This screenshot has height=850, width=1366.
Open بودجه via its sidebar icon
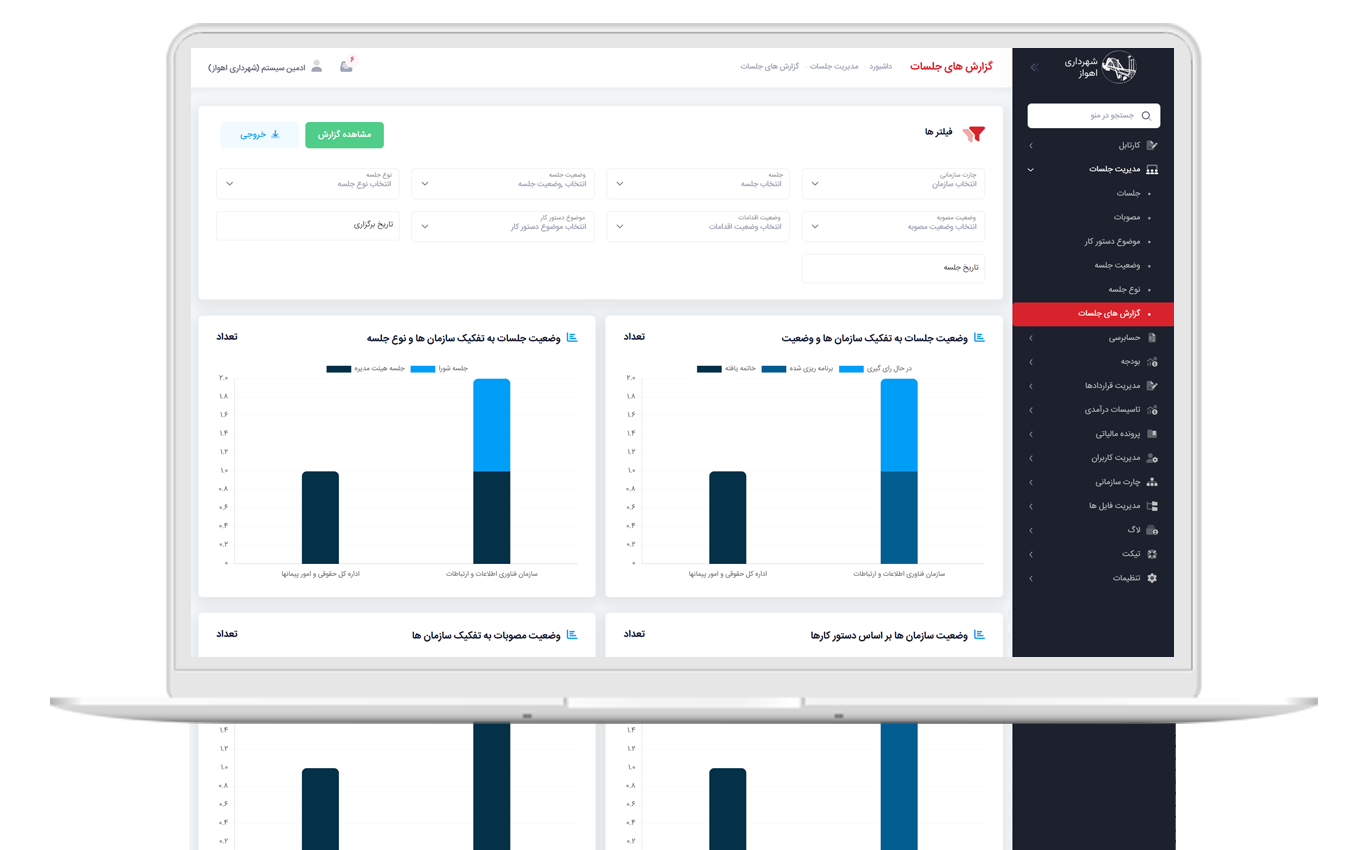[x=1152, y=362]
